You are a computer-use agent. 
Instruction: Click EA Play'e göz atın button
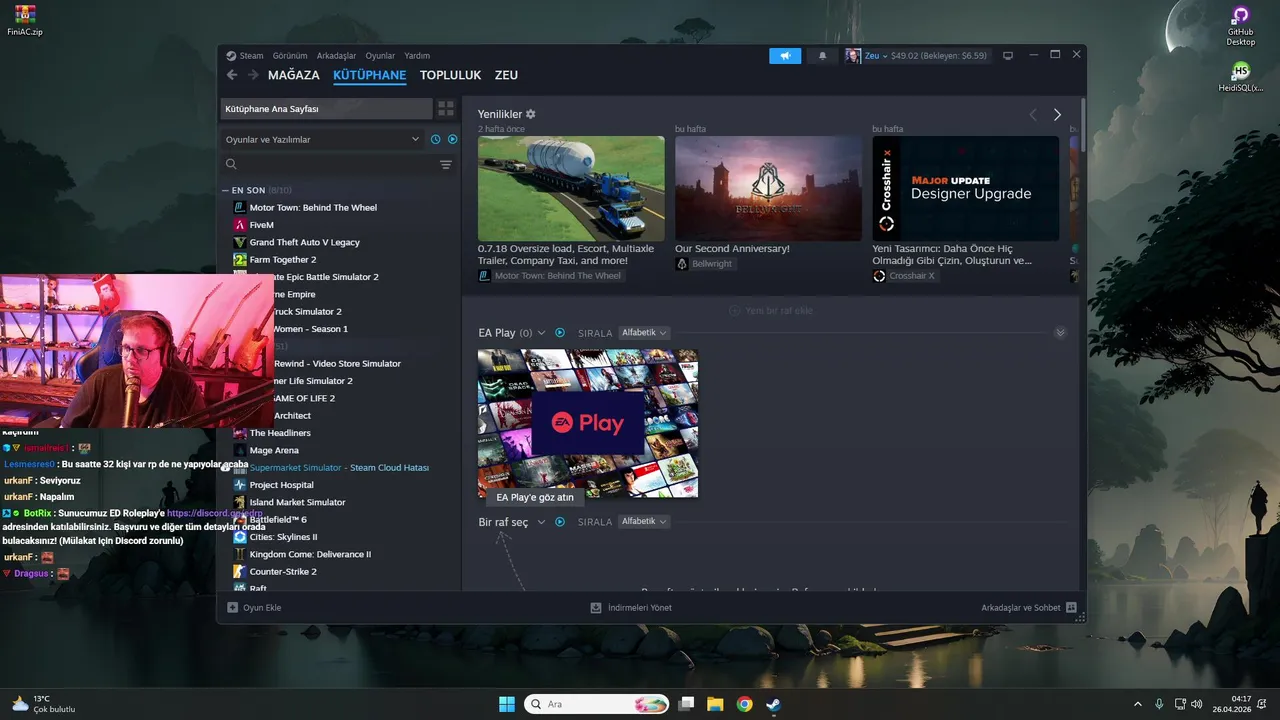[x=535, y=497]
